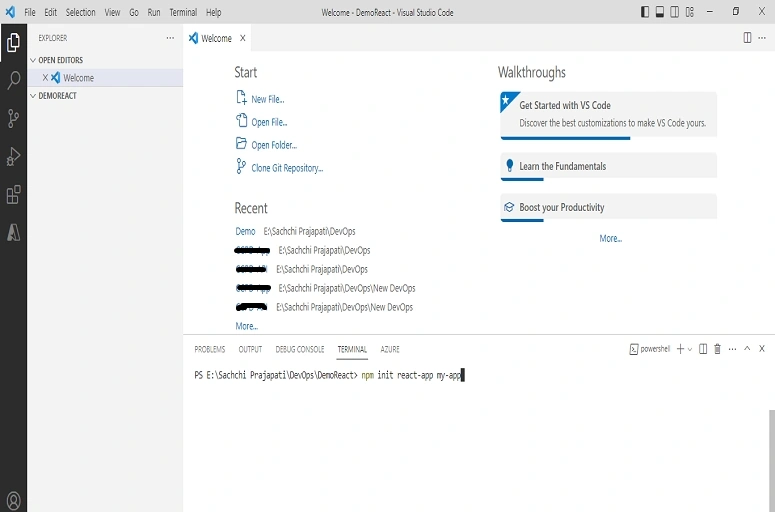Click terminal command line npm init react-app
This screenshot has width=775, height=512.
pyautogui.click(x=411, y=375)
